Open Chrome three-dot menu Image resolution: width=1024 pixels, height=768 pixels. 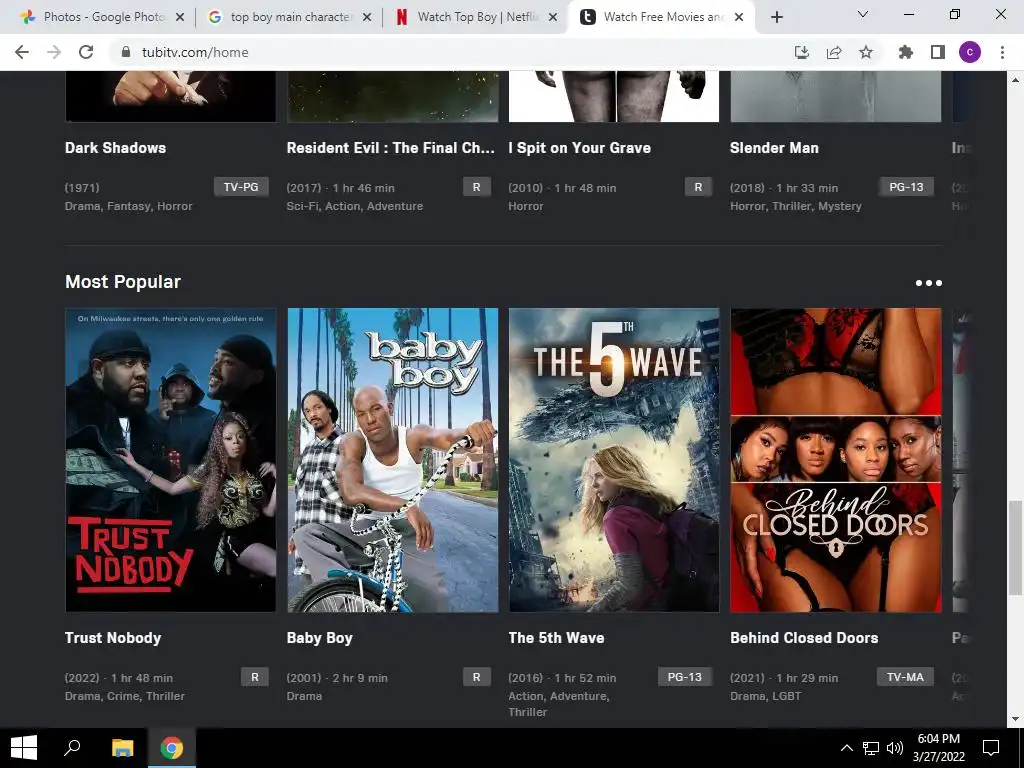(1002, 52)
